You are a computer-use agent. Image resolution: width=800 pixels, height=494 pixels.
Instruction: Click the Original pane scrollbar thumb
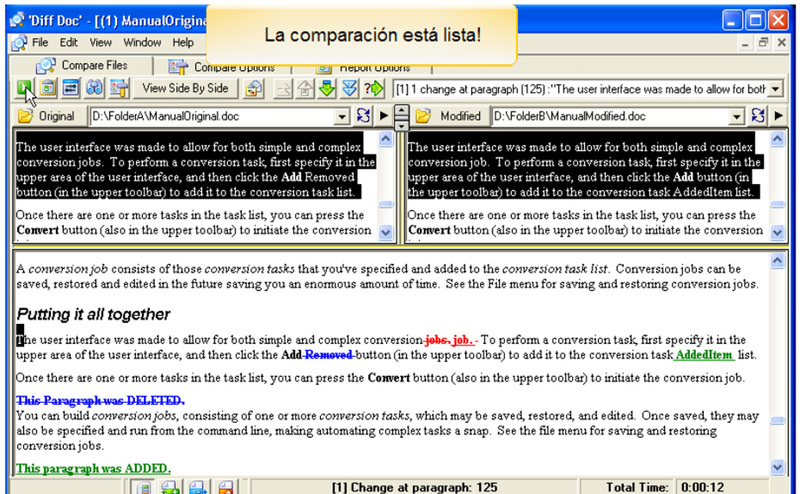[386, 205]
